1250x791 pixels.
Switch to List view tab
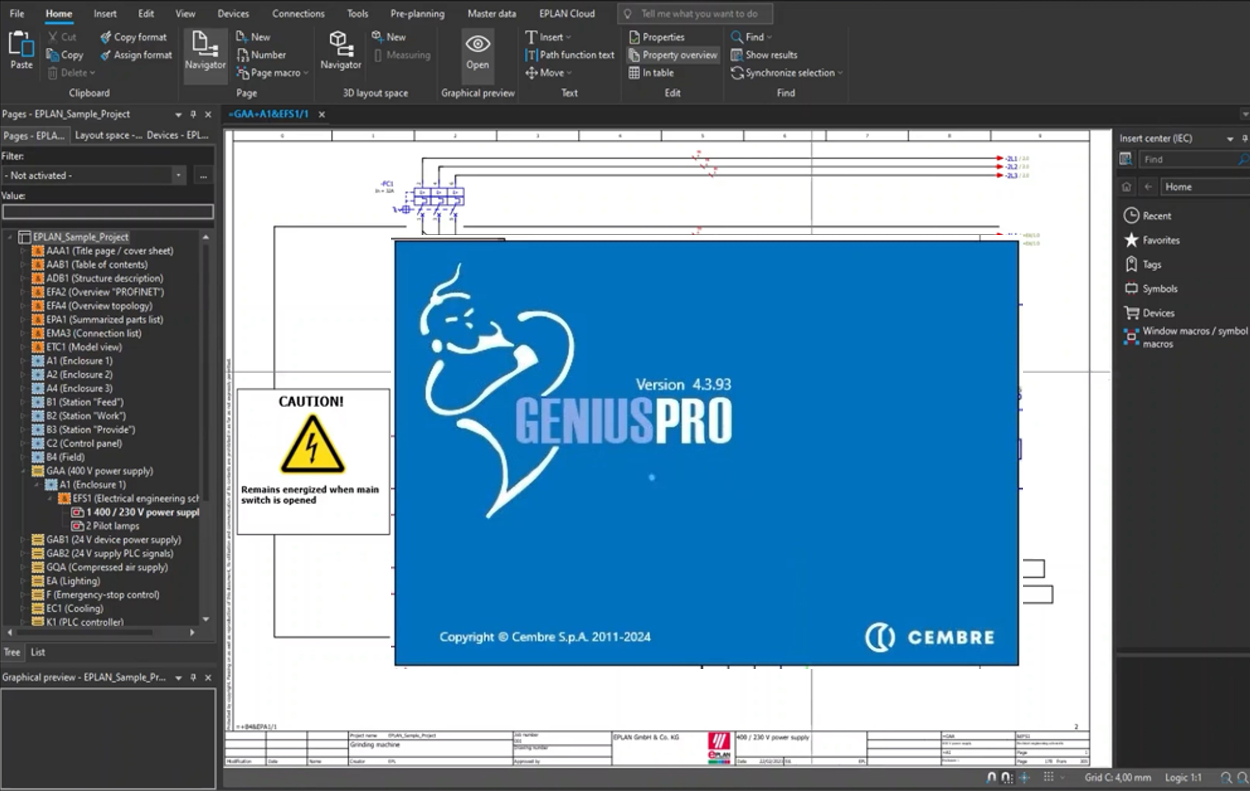point(38,652)
